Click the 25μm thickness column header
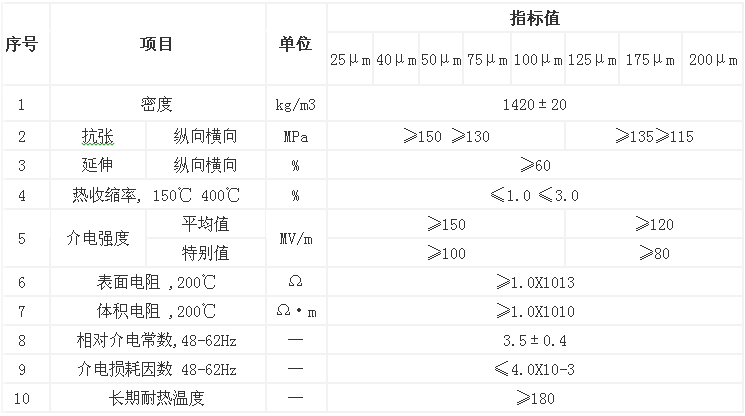Image resolution: width=745 pixels, height=416 pixels. click(350, 60)
